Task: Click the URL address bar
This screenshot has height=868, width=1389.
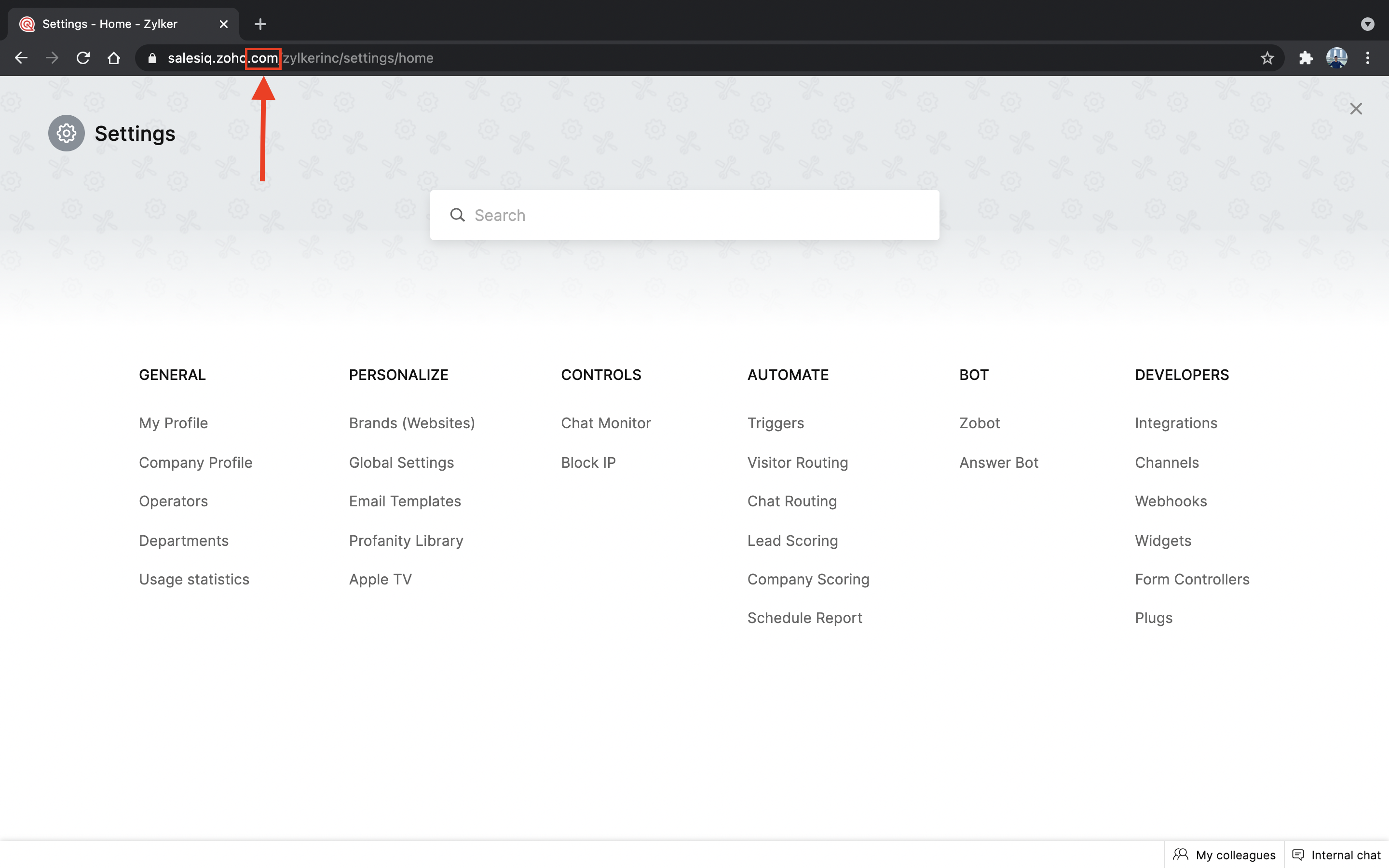Action: coord(709,58)
